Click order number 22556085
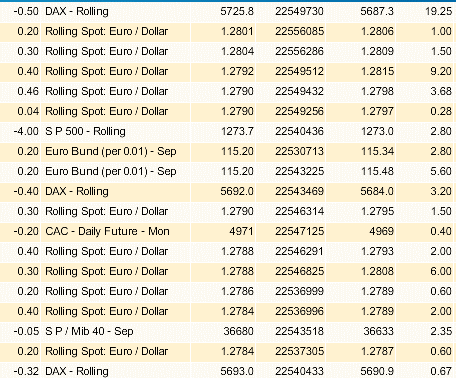Image resolution: width=456 pixels, height=378 pixels. tap(299, 31)
